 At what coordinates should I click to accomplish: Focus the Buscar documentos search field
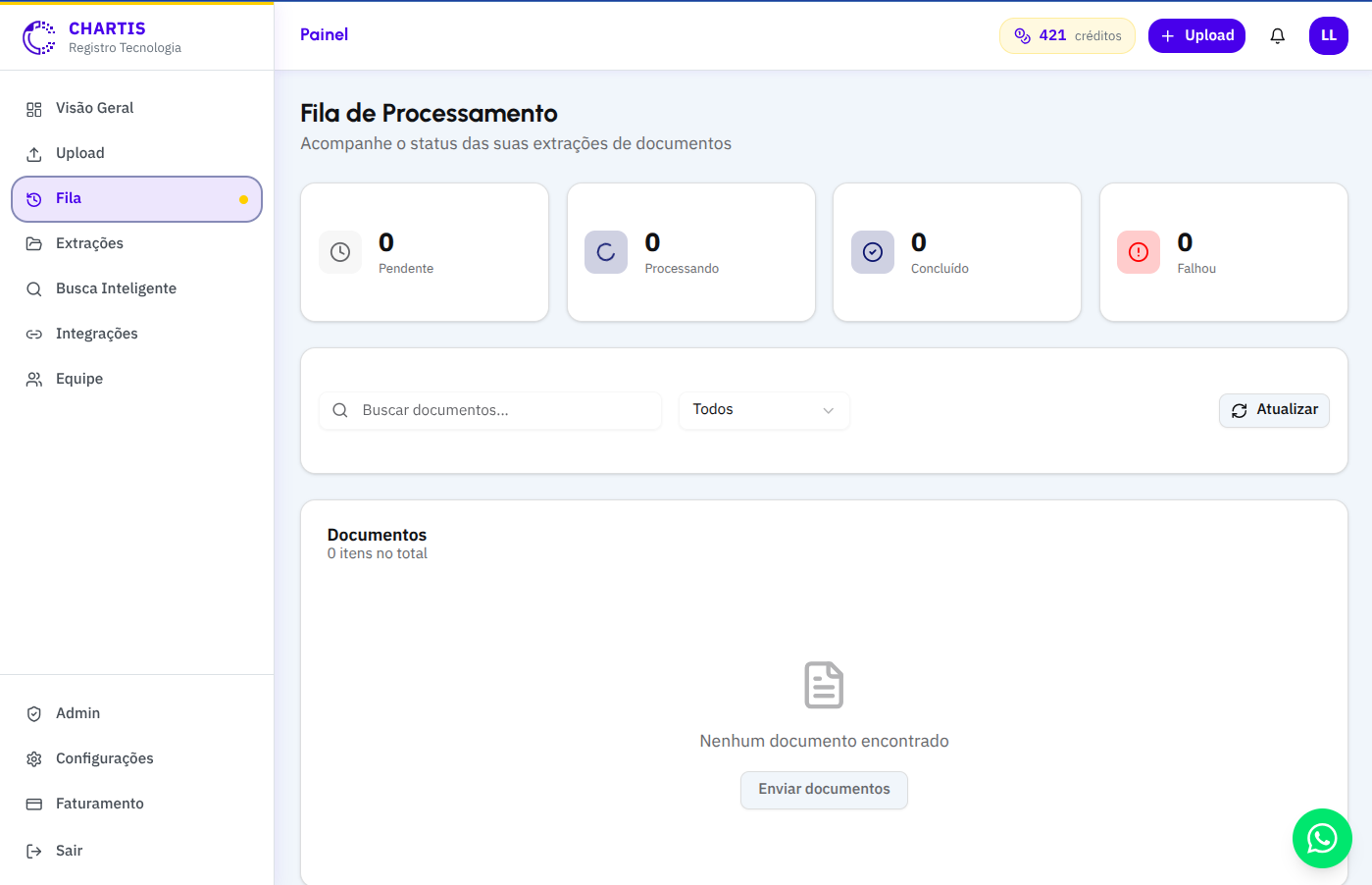[490, 410]
